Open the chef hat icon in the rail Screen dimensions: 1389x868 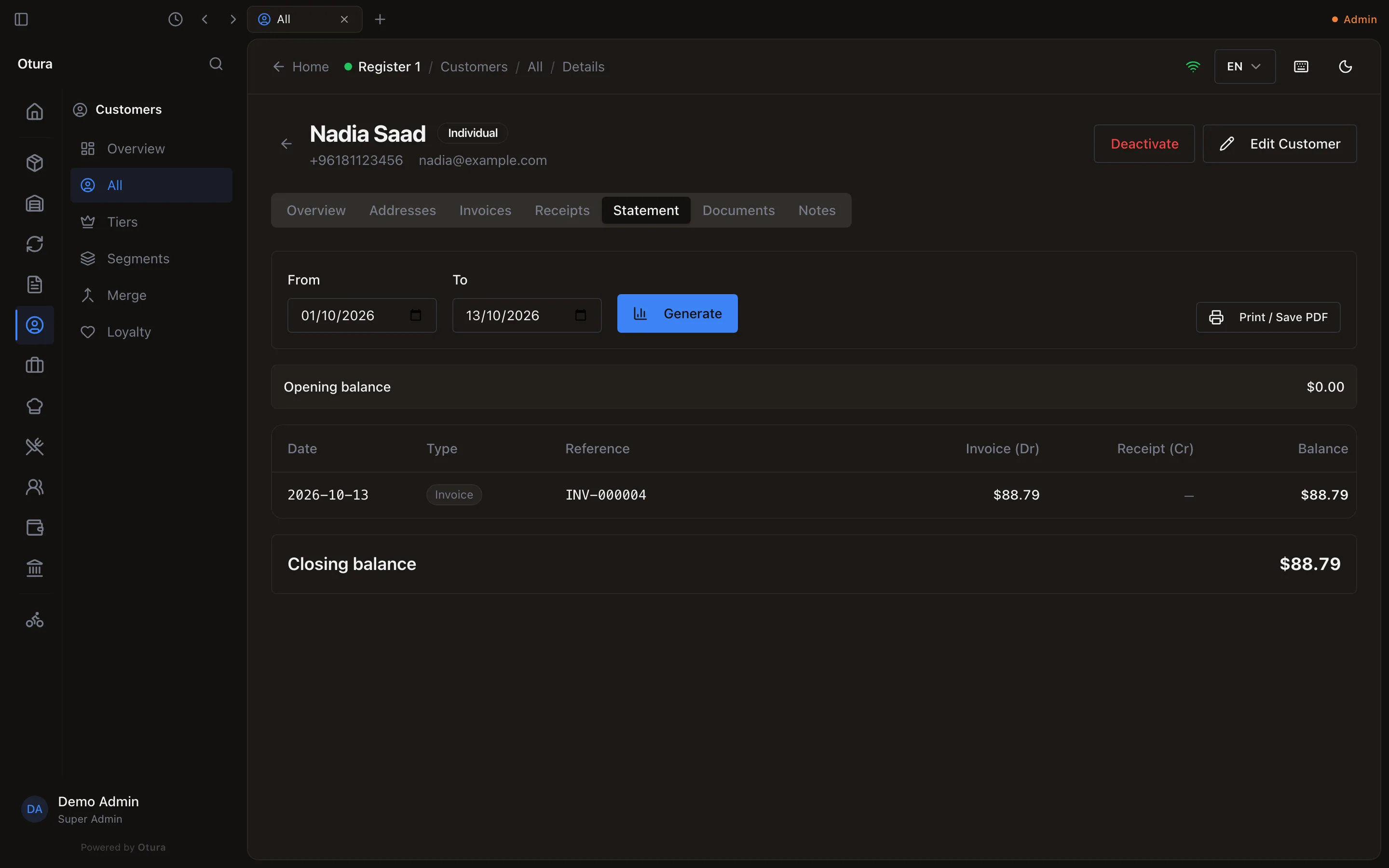click(x=34, y=406)
